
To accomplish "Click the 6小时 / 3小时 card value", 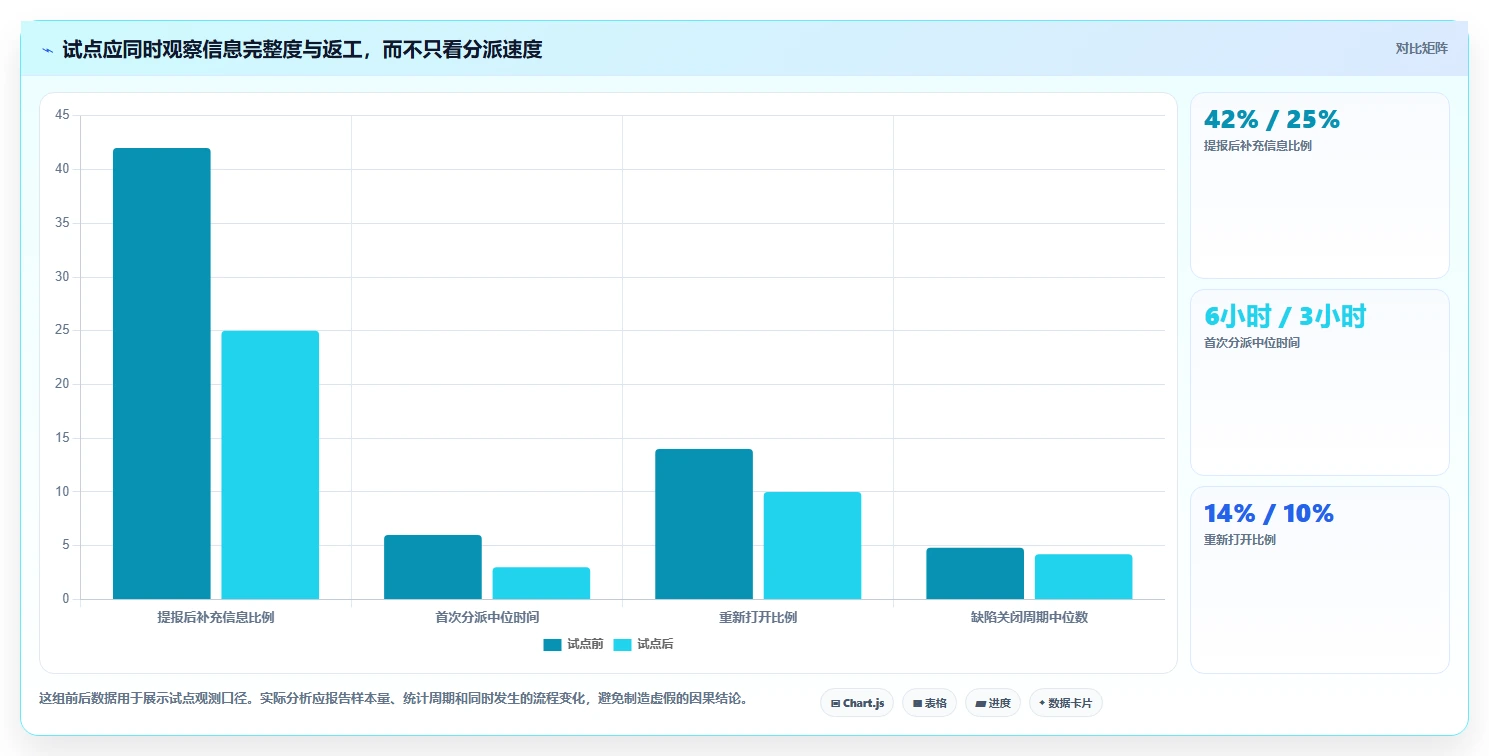I will point(1285,316).
